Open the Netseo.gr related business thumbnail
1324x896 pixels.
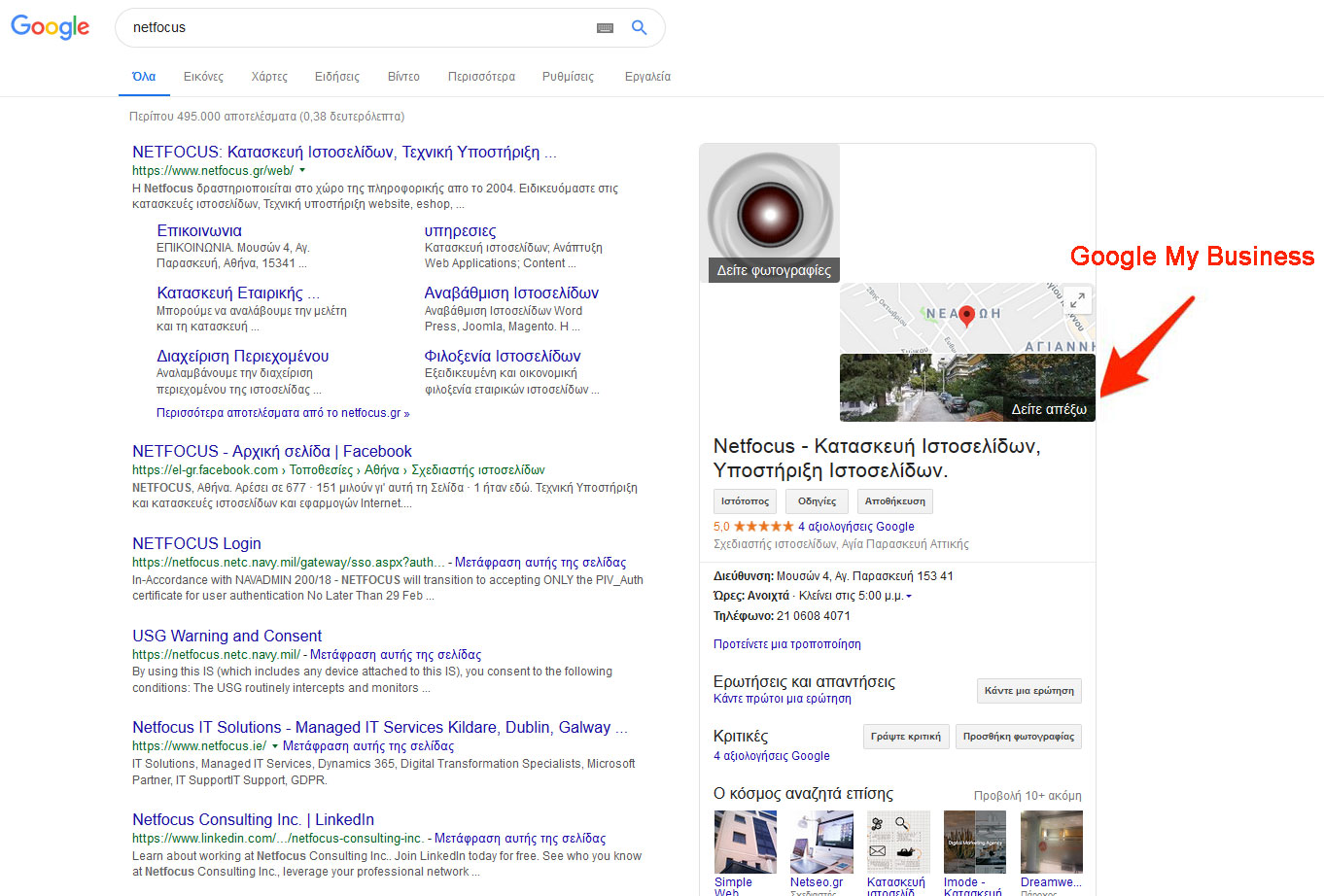(x=821, y=843)
